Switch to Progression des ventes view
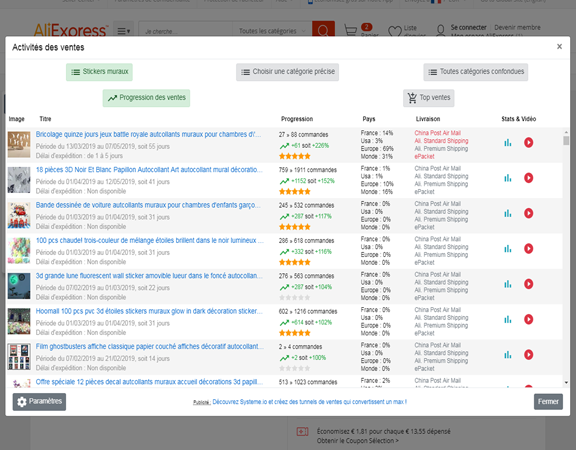This screenshot has width=576, height=450. [x=146, y=98]
